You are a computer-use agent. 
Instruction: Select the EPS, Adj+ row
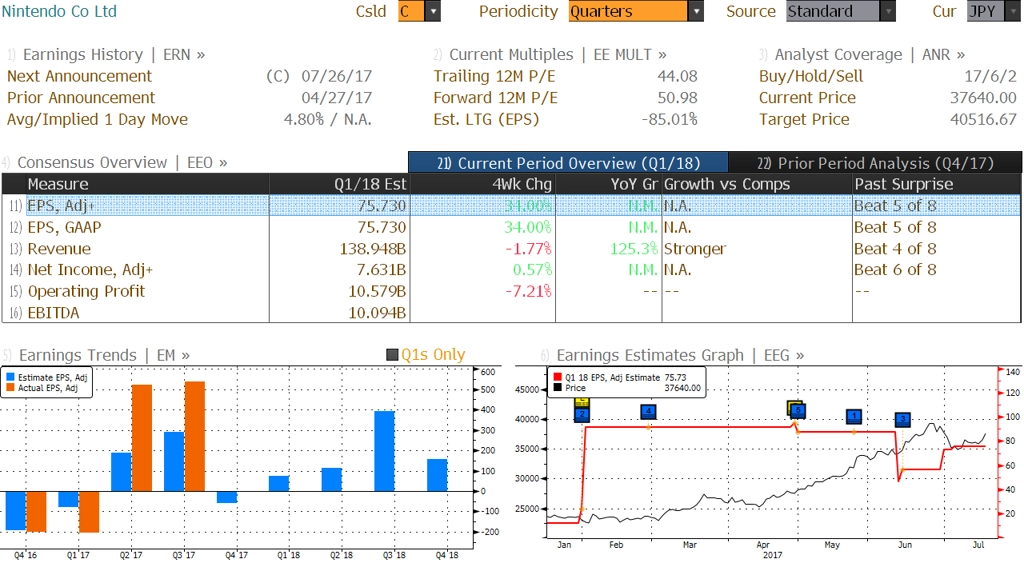[511, 206]
